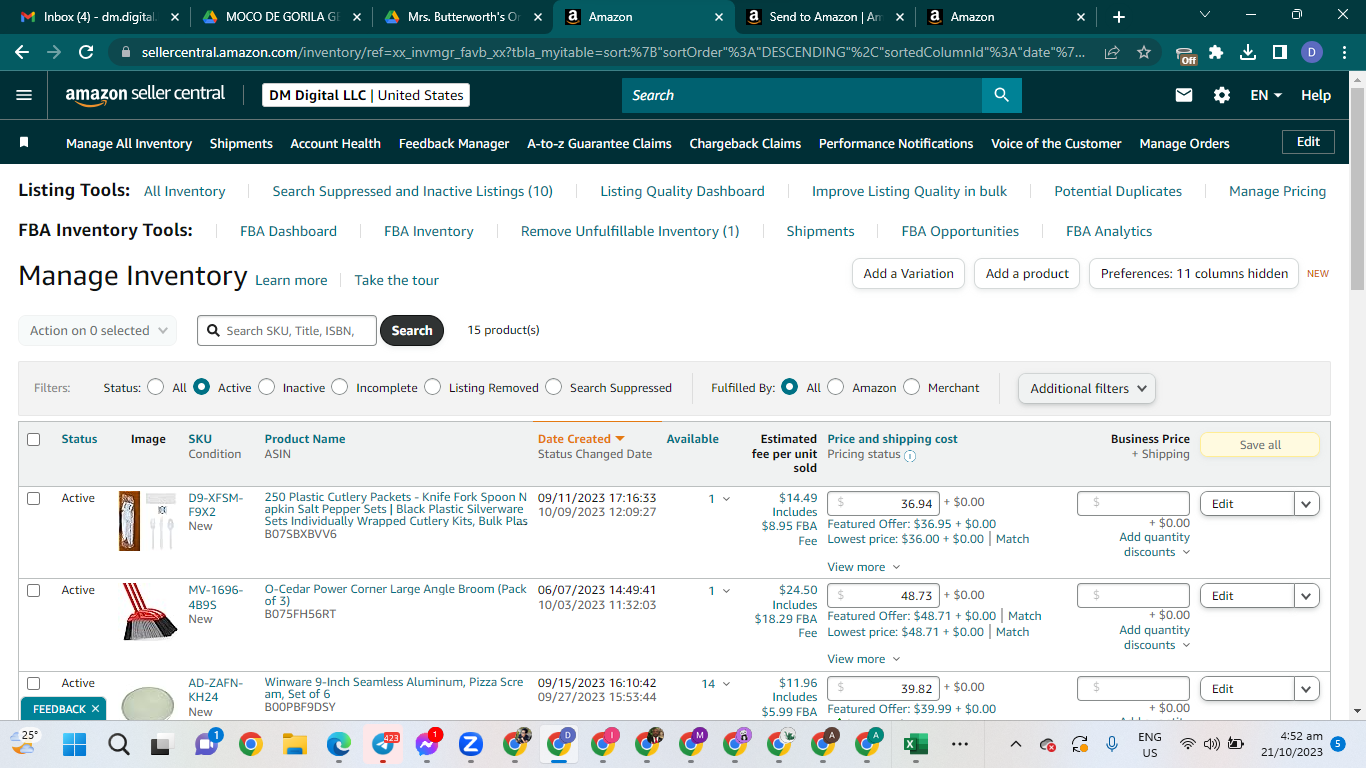Open the FBA Dashboard link
1366x768 pixels.
(x=288, y=231)
